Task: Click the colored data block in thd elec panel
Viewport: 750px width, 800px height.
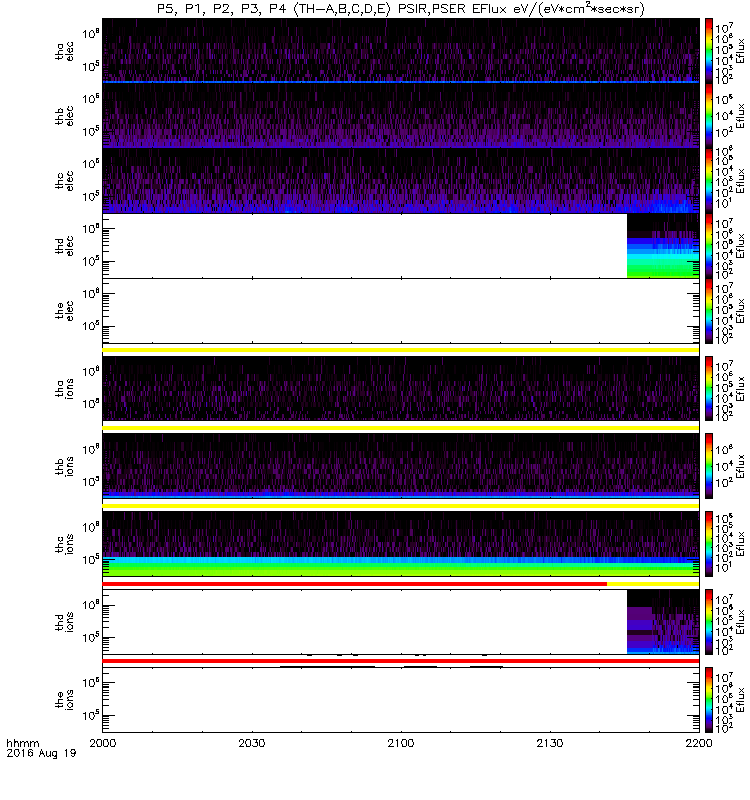Action: point(663,246)
